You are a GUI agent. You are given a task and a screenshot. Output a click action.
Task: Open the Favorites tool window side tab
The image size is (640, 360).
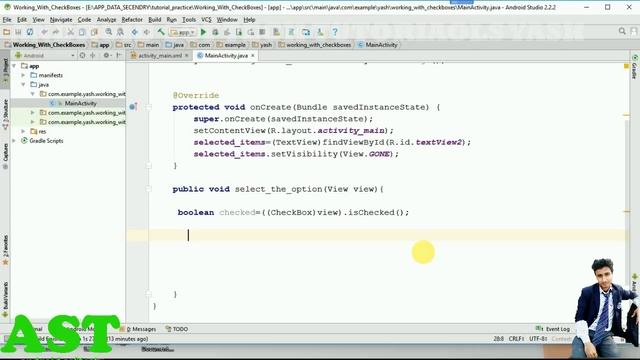click(x=5, y=250)
